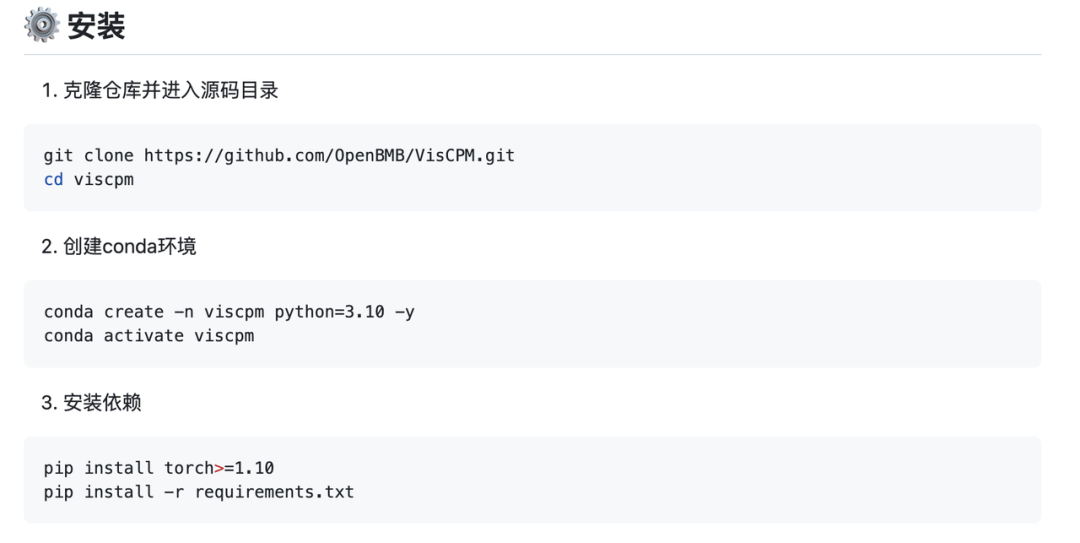The image size is (1080, 543).
Task: Click the python=3.10 argument
Action: click(329, 312)
